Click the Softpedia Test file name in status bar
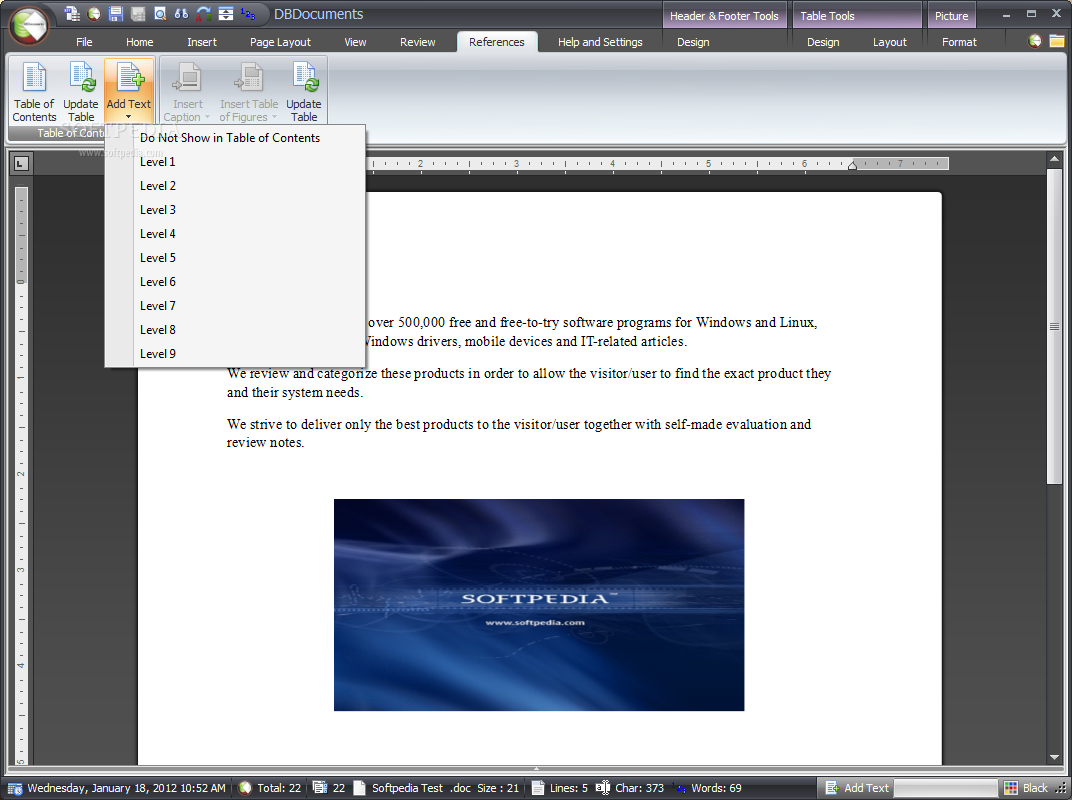Image resolution: width=1072 pixels, height=800 pixels. coord(407,788)
